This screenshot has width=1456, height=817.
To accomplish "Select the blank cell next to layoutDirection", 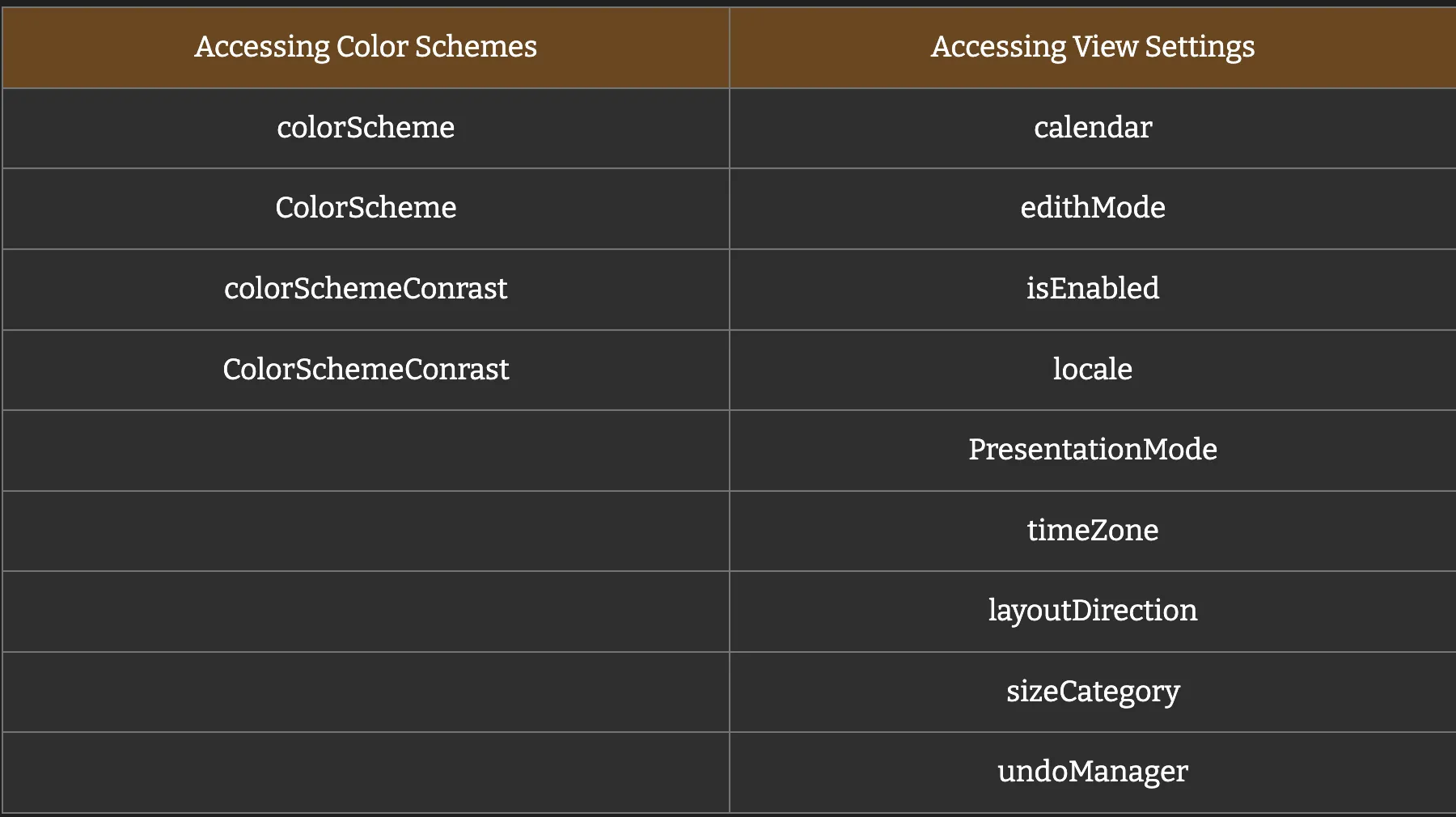I will [366, 611].
